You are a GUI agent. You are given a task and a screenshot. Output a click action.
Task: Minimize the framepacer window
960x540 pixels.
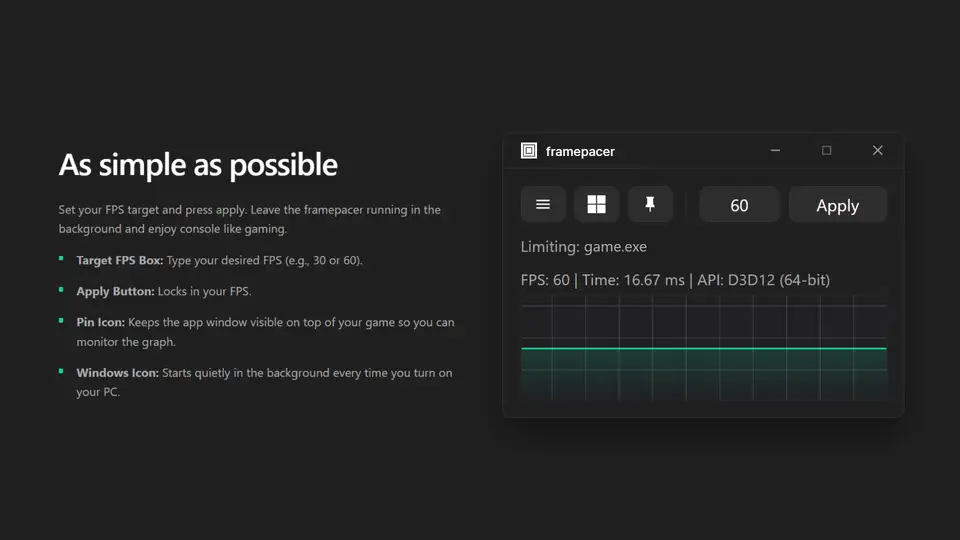[775, 151]
